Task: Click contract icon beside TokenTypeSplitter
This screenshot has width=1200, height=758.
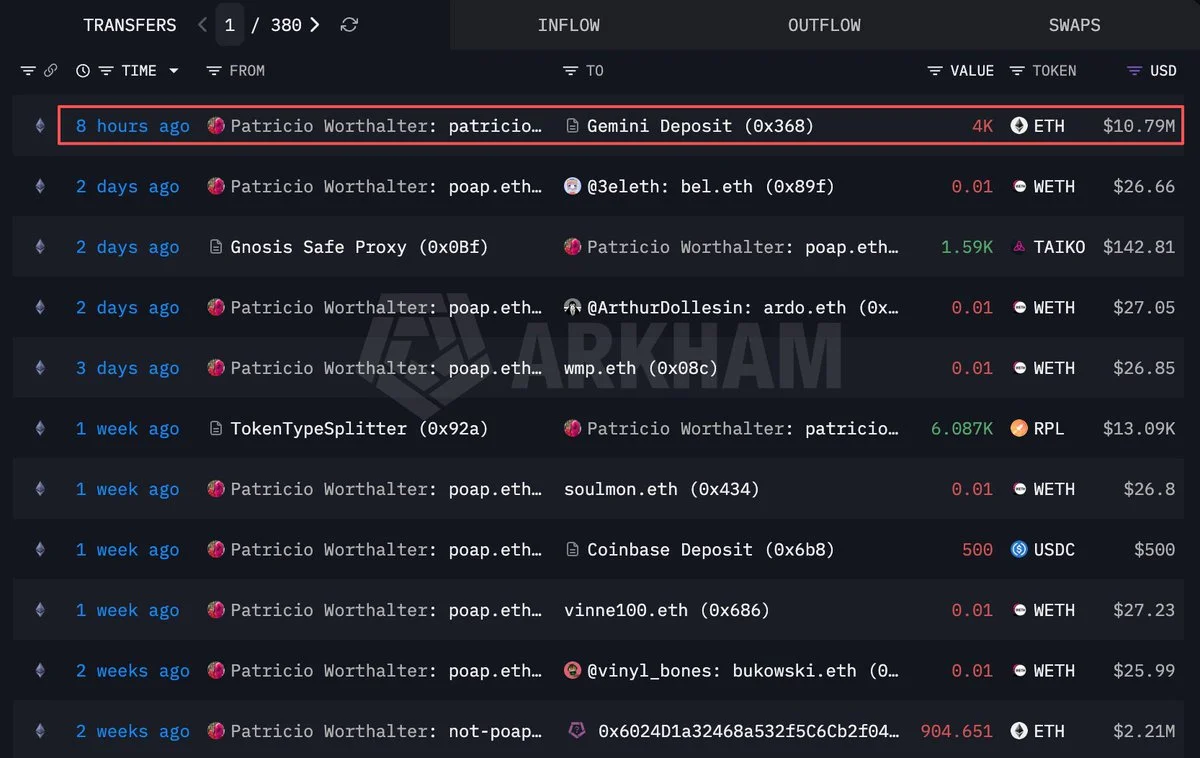Action: point(216,428)
